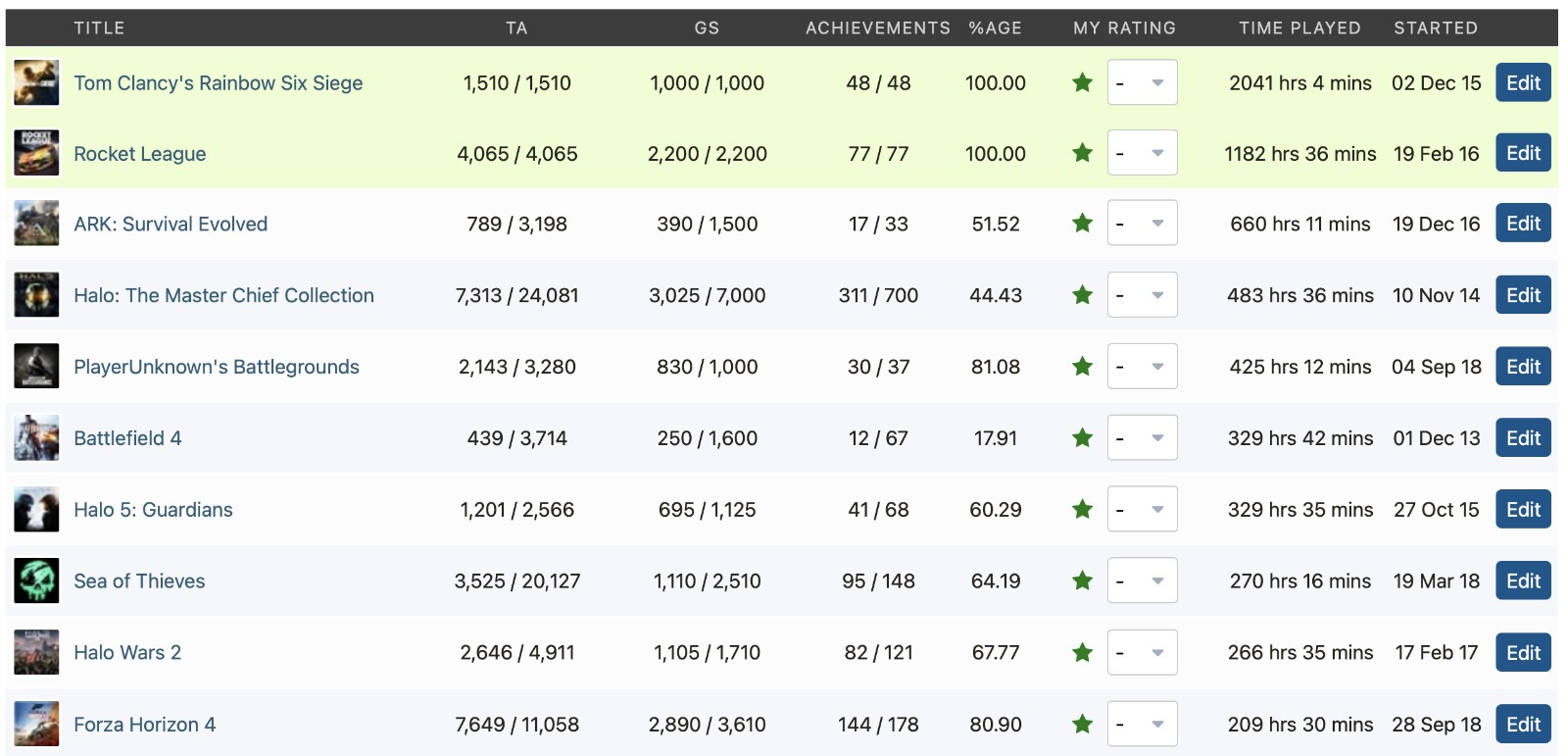Edit the Rocket League entry
Image resolution: width=1568 pixels, height=756 pixels.
1523,153
